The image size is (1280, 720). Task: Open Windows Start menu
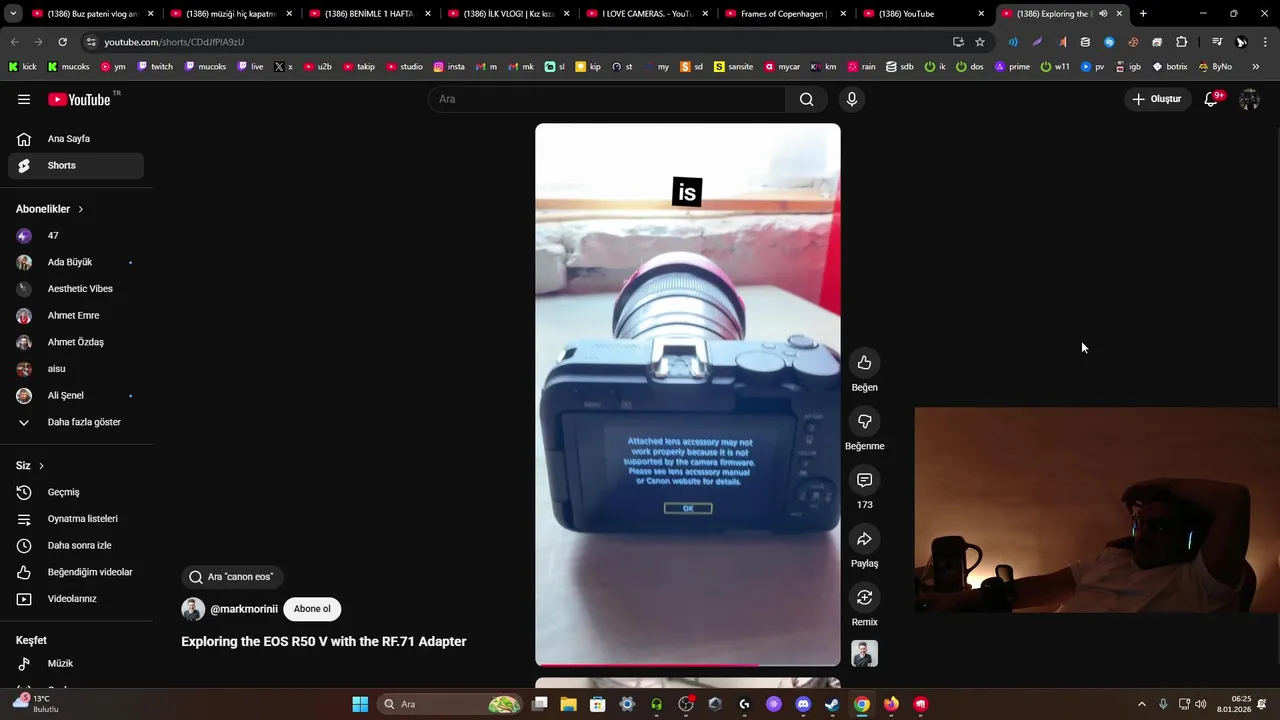click(x=360, y=704)
